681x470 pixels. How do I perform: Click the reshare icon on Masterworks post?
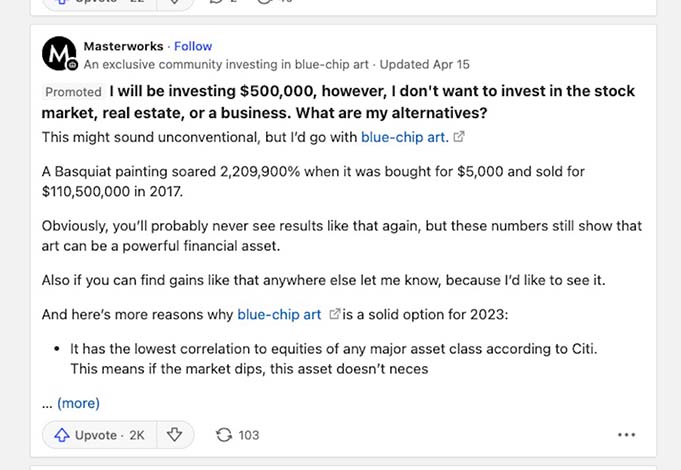click(224, 435)
